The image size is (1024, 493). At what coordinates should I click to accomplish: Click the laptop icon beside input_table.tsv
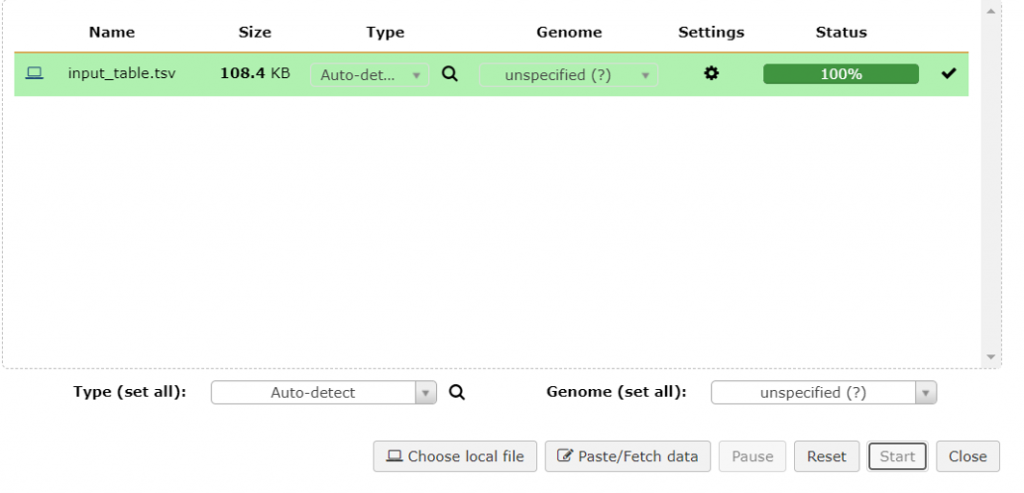(34, 73)
